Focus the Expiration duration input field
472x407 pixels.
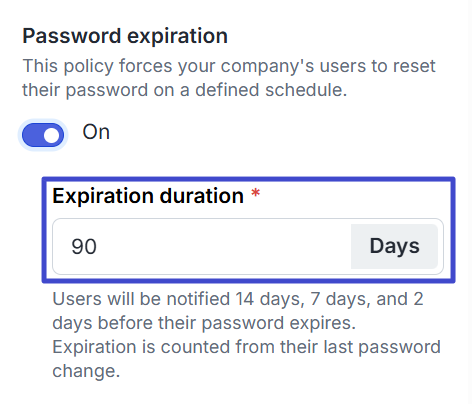[x=202, y=246]
